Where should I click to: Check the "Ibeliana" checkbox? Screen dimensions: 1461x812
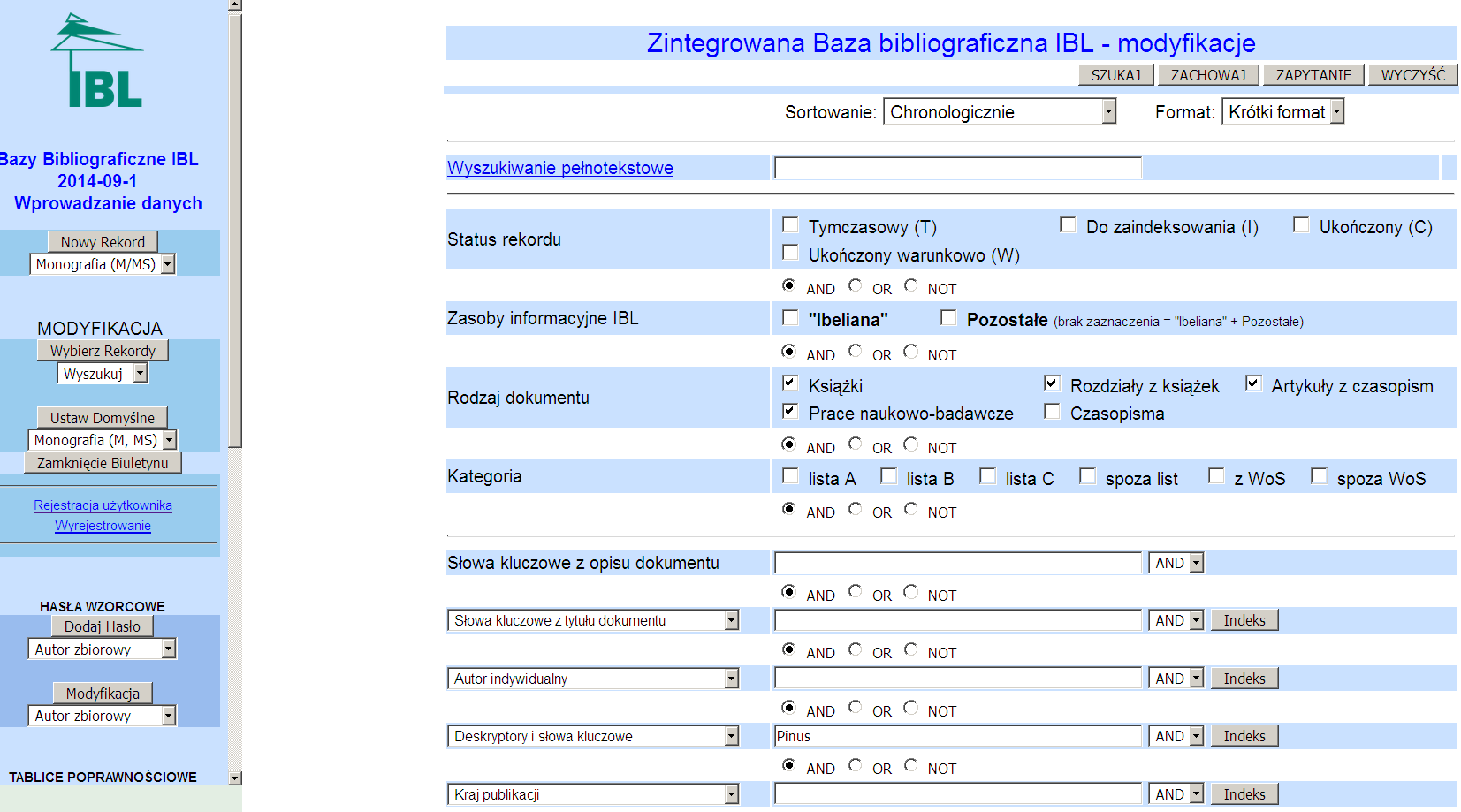click(x=790, y=317)
